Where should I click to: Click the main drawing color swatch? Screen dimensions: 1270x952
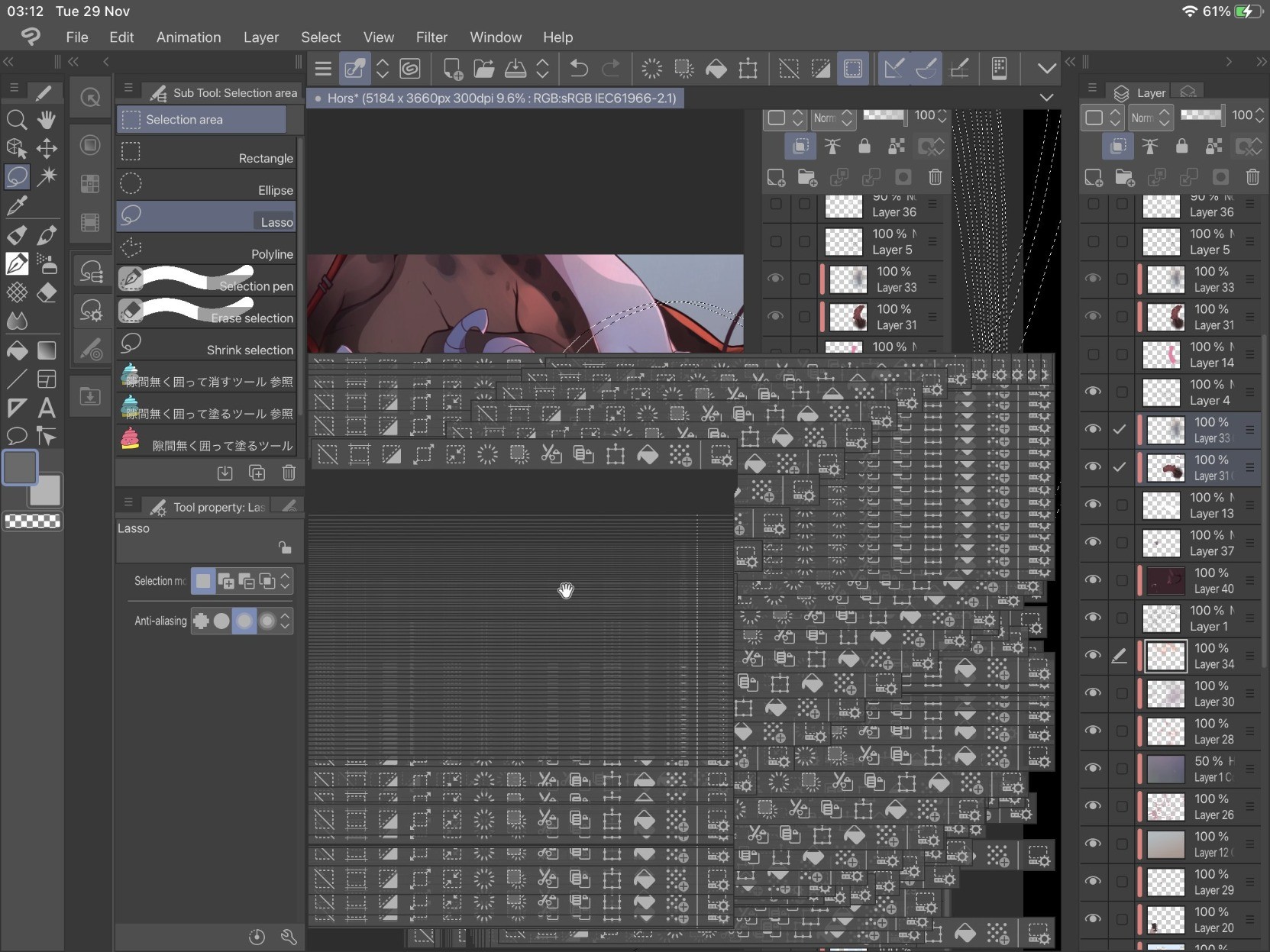pyautogui.click(x=20, y=467)
